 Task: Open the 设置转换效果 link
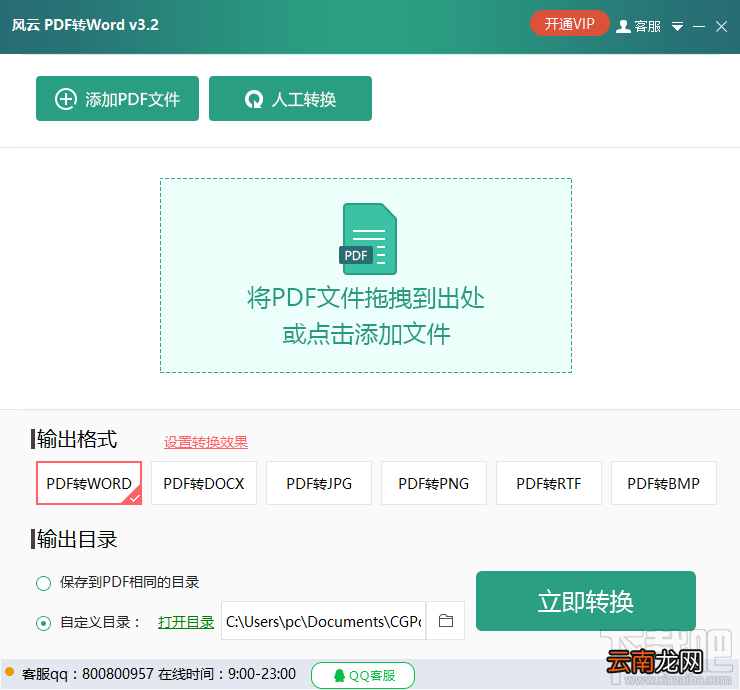206,442
